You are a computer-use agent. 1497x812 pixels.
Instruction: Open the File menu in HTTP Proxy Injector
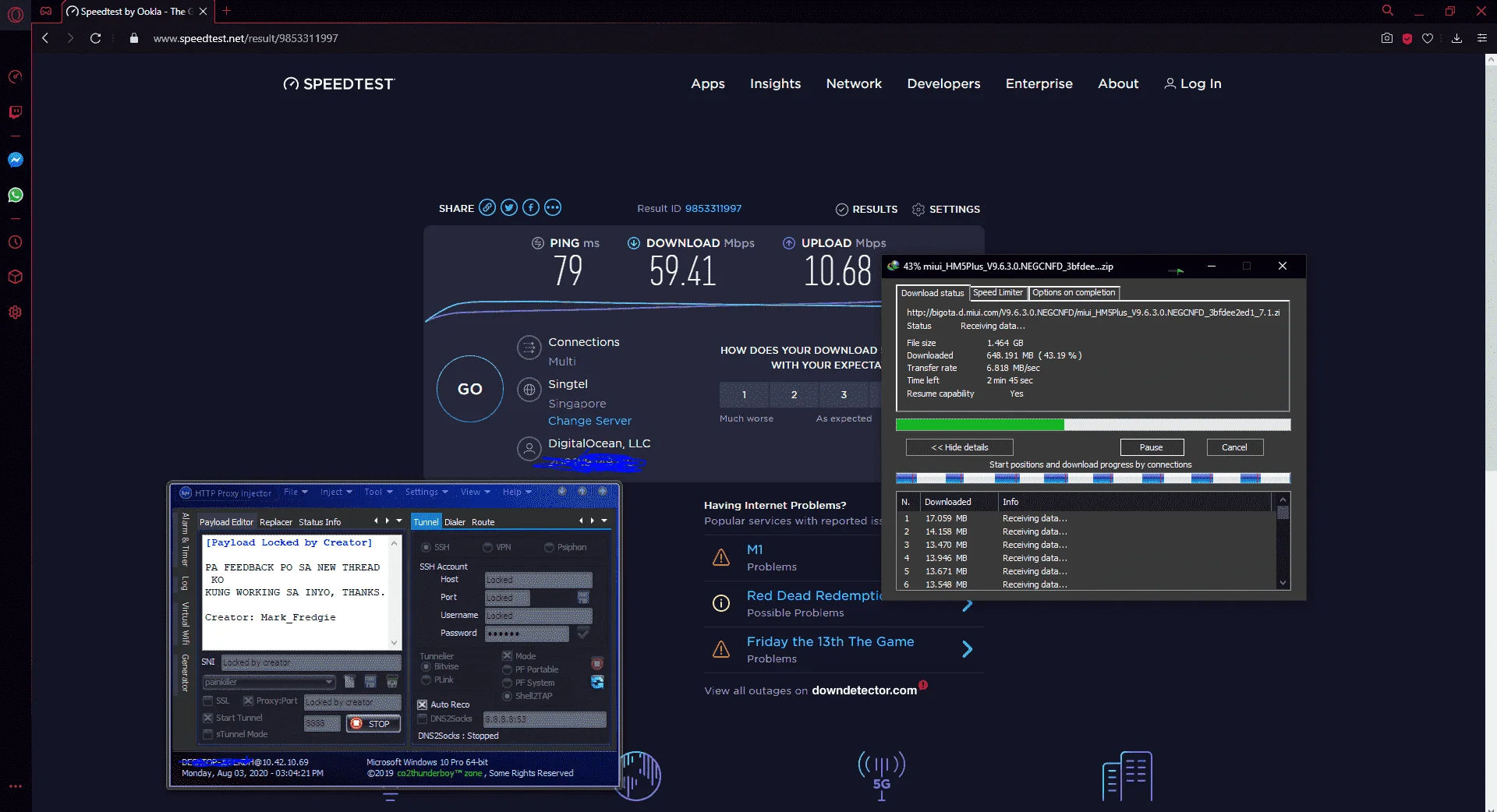click(296, 492)
